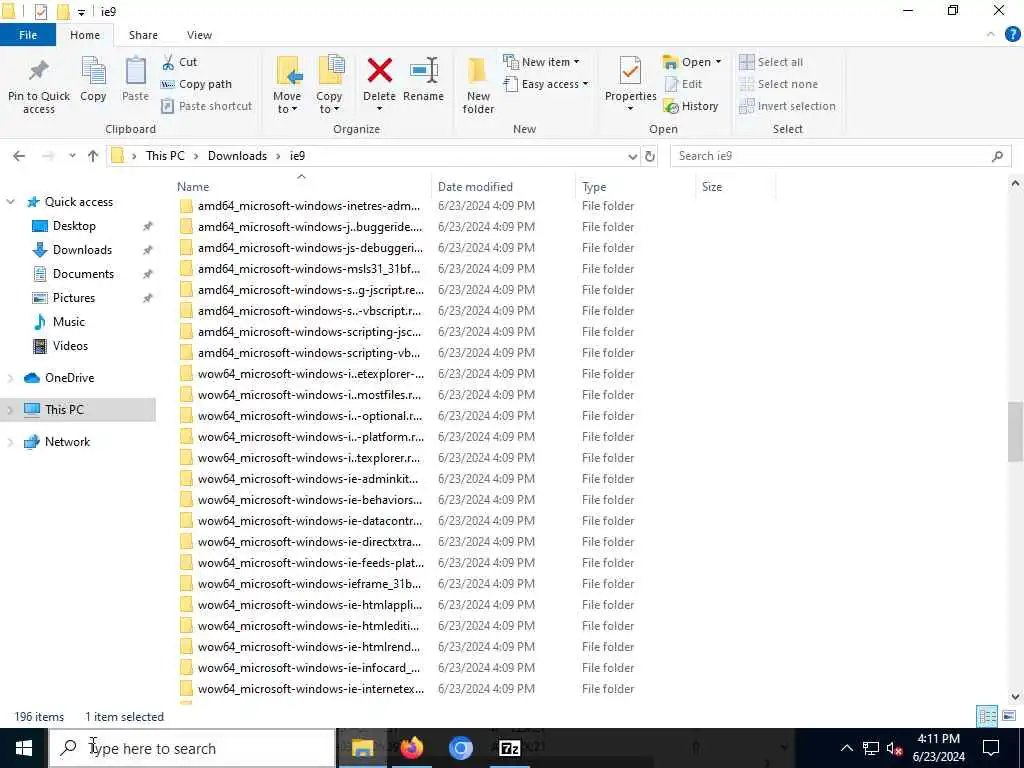Click Select none
Image resolution: width=1024 pixels, height=768 pixels.
click(778, 84)
